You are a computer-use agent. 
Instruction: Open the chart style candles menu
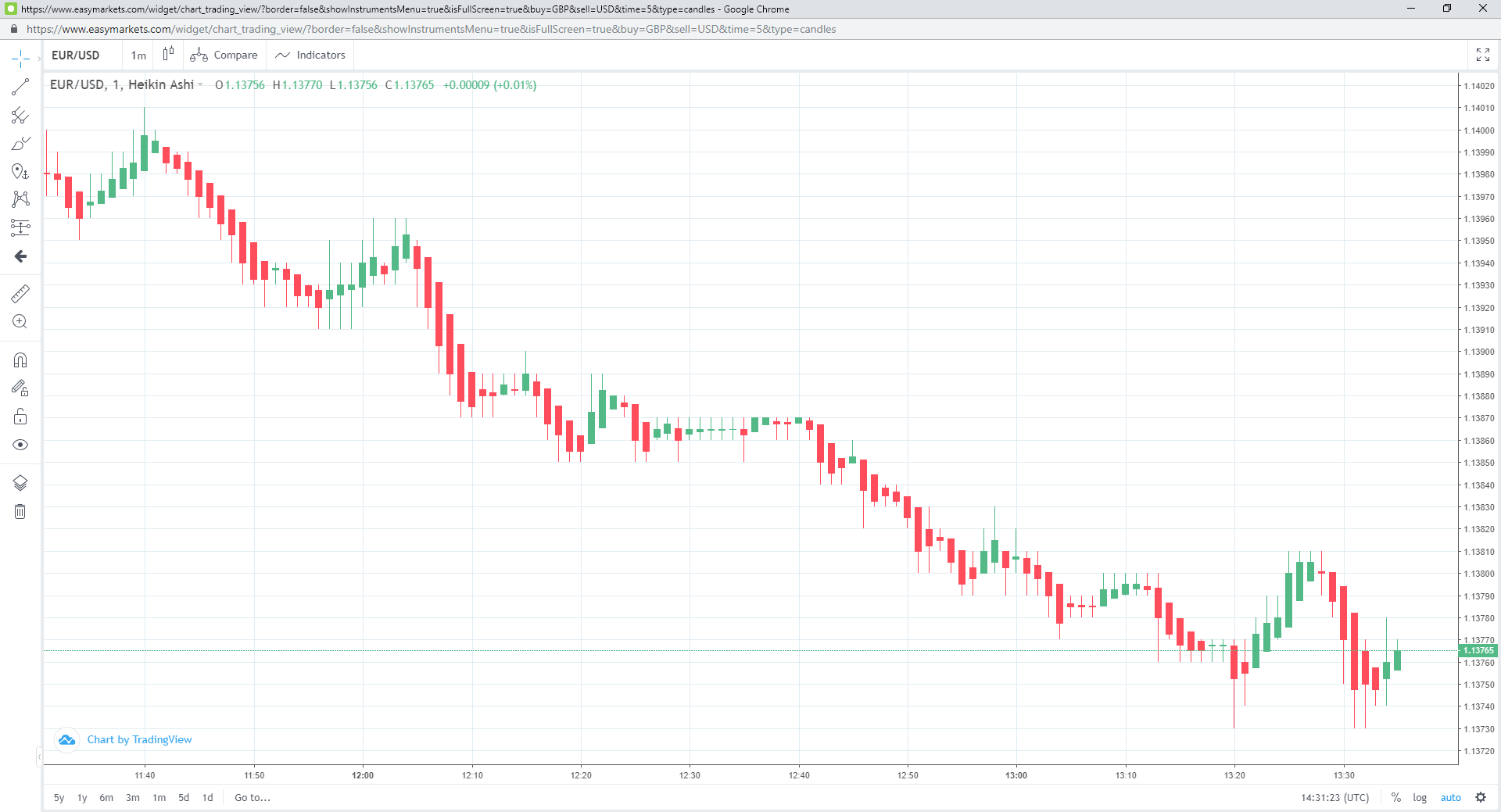(168, 55)
